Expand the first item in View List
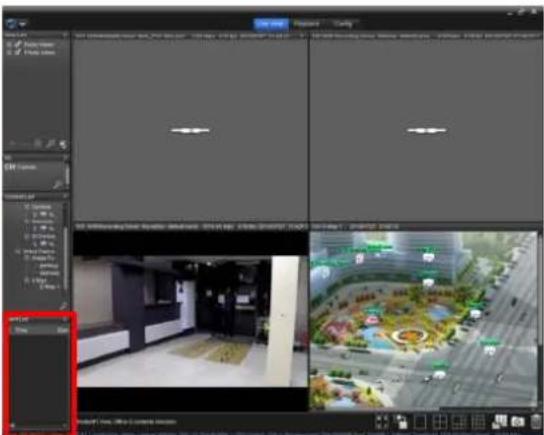 (x=9, y=44)
